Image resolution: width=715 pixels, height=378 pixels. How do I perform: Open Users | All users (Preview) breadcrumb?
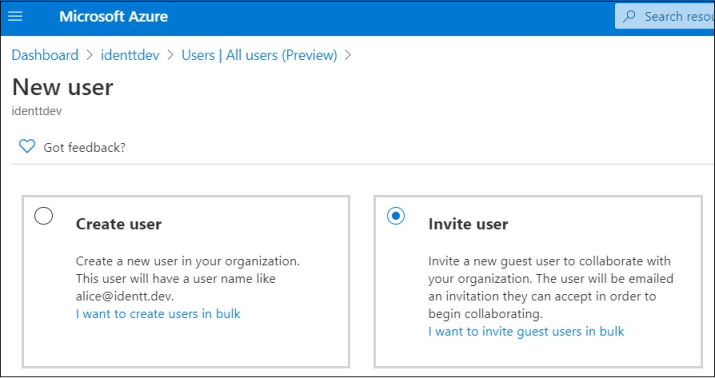pyautogui.click(x=259, y=55)
